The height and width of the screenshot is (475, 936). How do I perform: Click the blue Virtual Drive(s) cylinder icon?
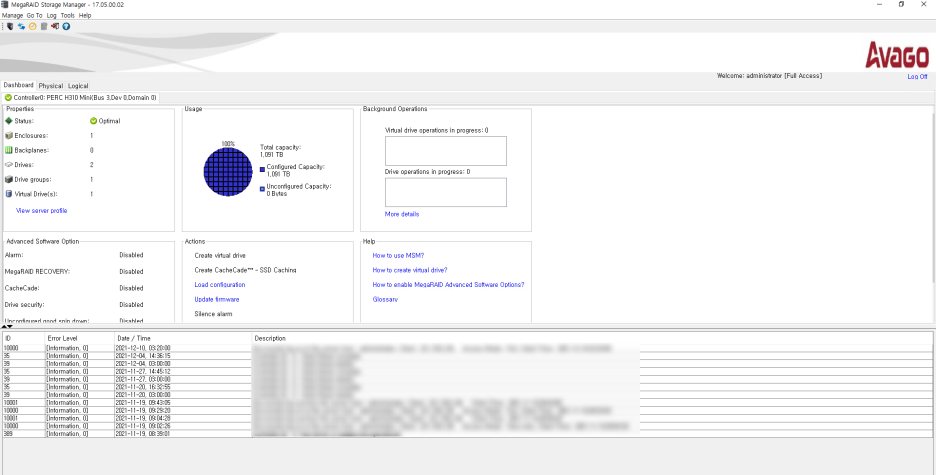tap(8, 194)
